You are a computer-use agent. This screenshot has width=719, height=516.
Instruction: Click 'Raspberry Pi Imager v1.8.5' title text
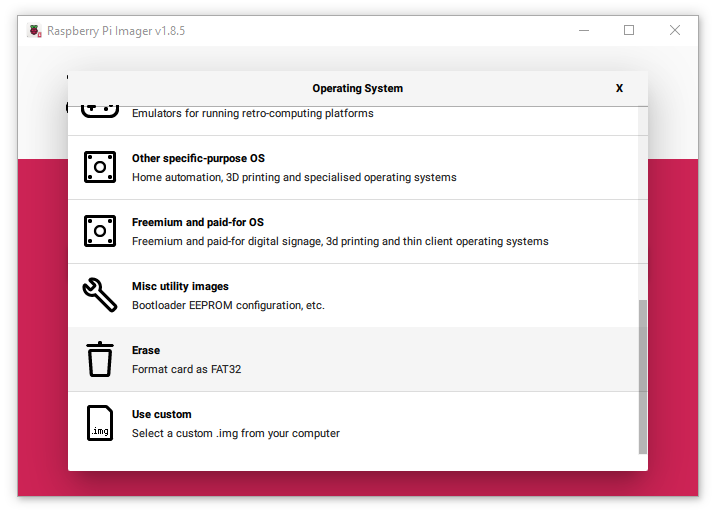pos(116,31)
